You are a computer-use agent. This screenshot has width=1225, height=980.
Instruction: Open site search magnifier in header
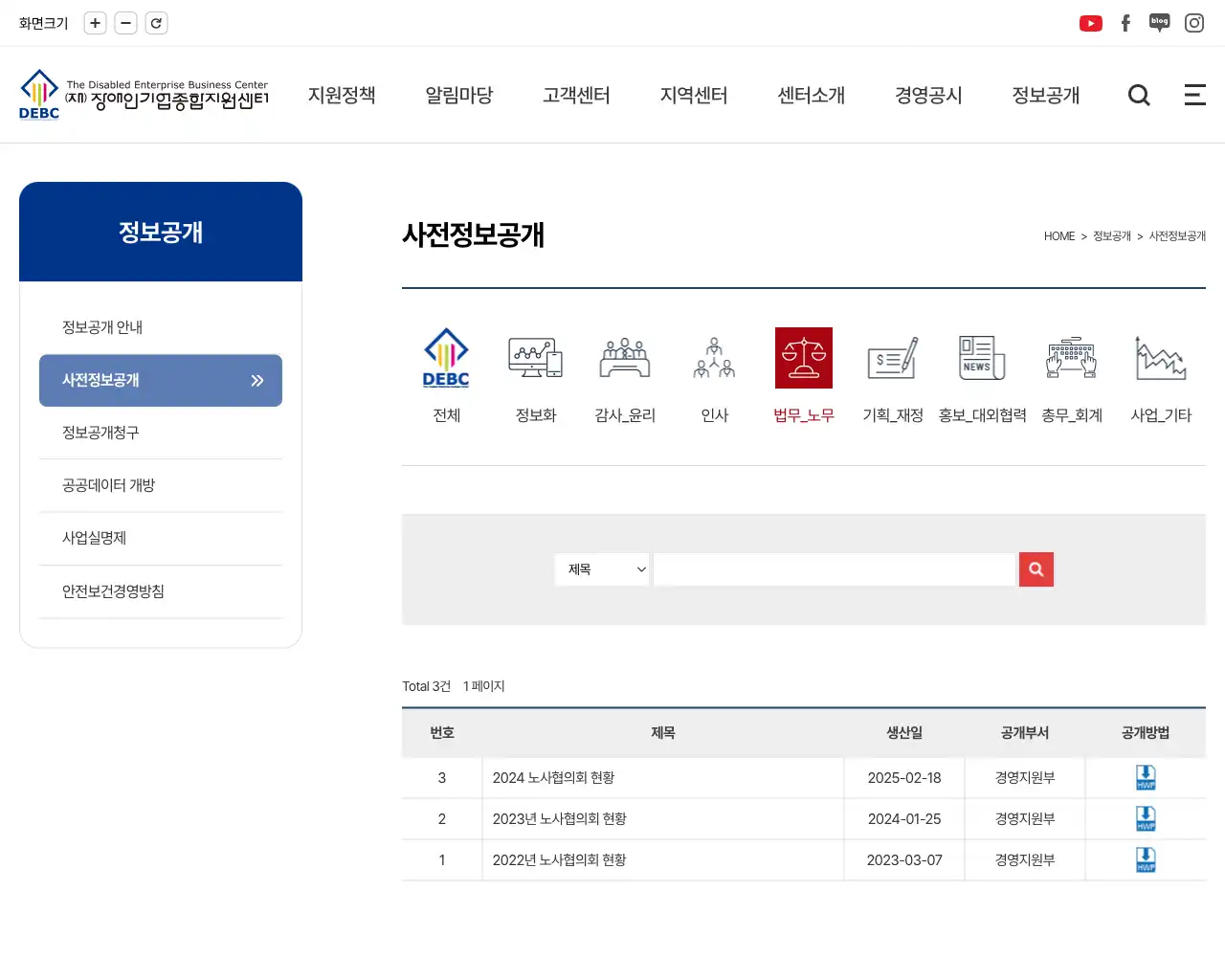pos(1139,95)
